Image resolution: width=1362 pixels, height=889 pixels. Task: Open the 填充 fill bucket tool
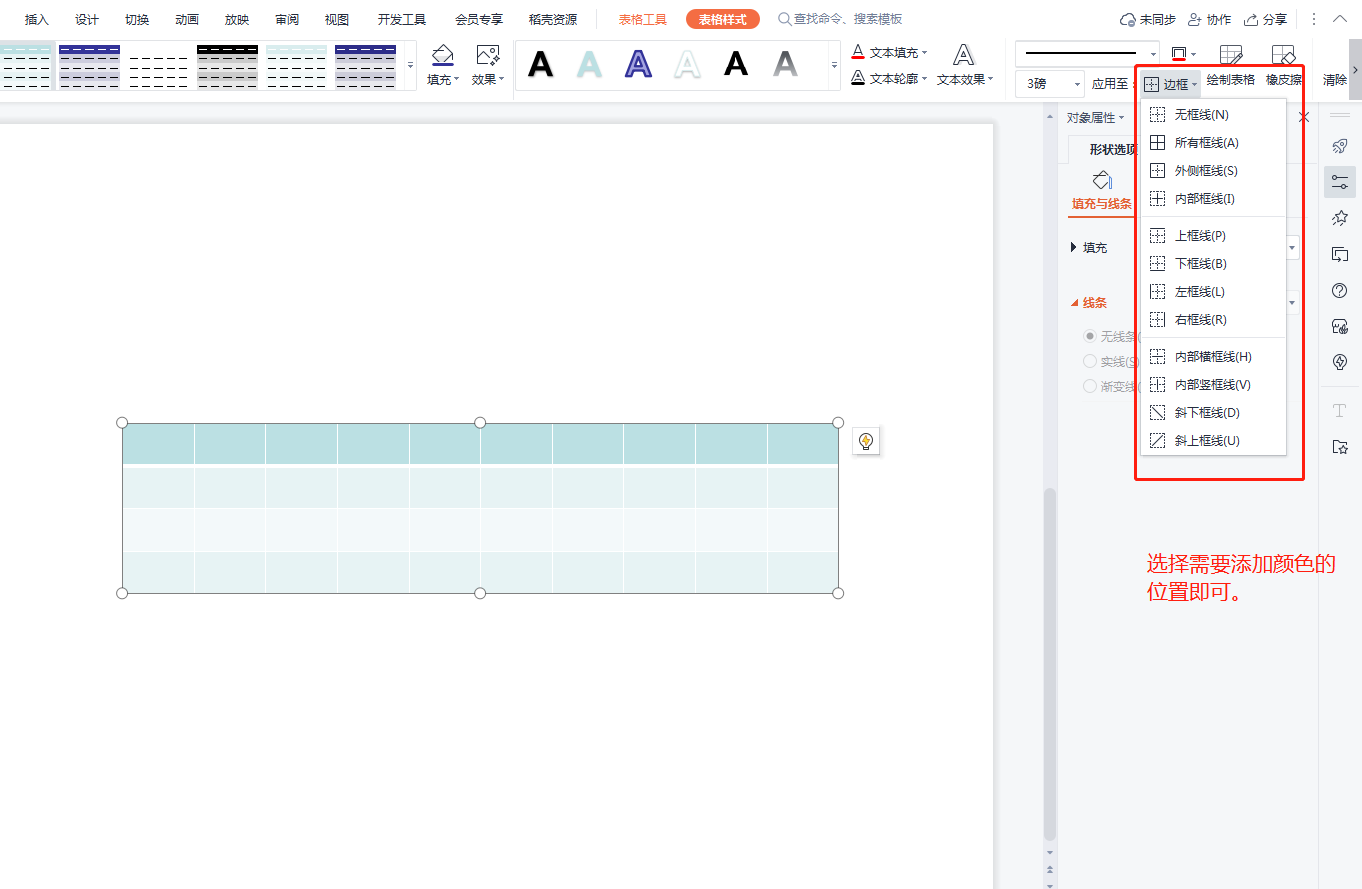coord(443,66)
